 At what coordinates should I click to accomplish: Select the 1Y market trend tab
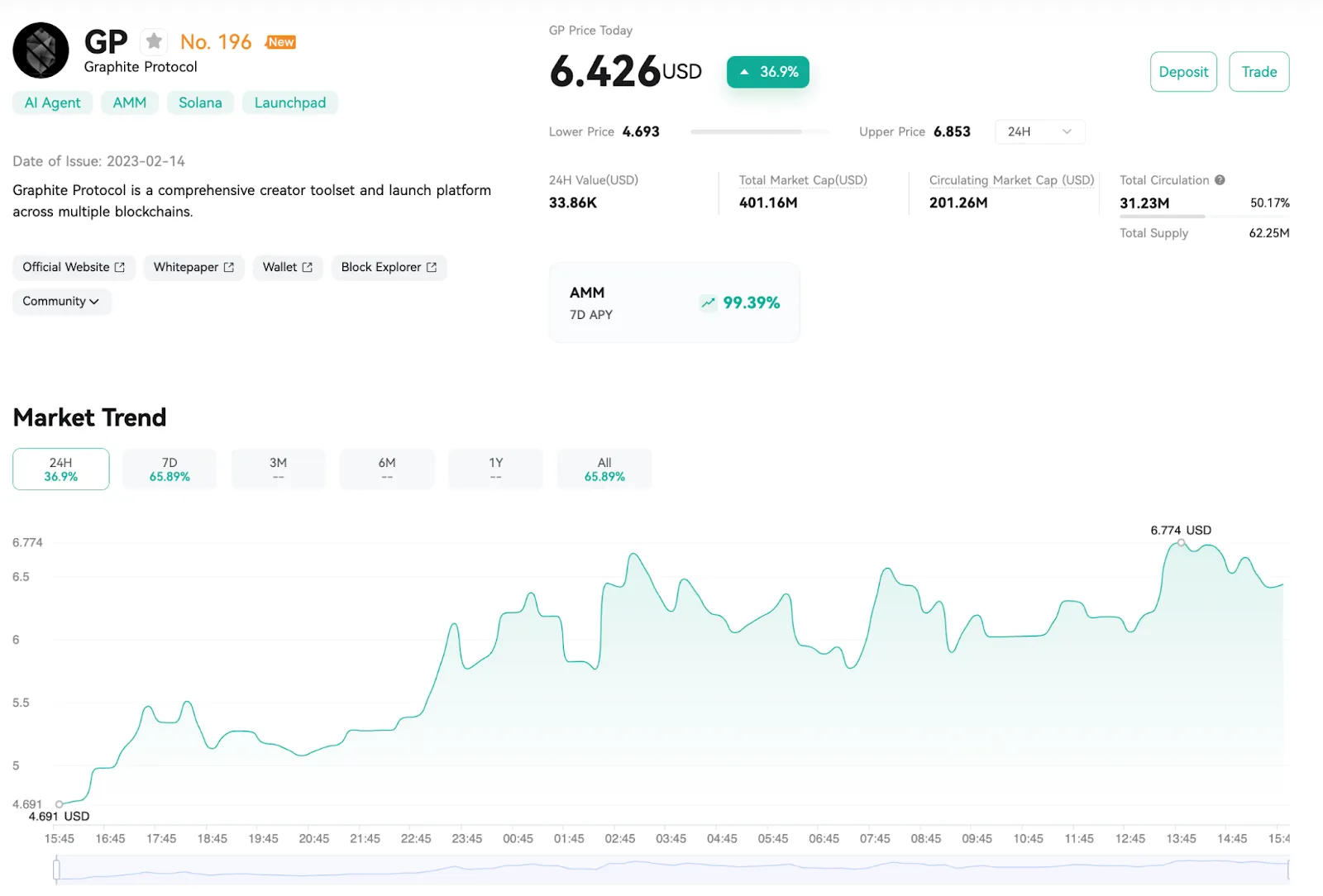[496, 469]
